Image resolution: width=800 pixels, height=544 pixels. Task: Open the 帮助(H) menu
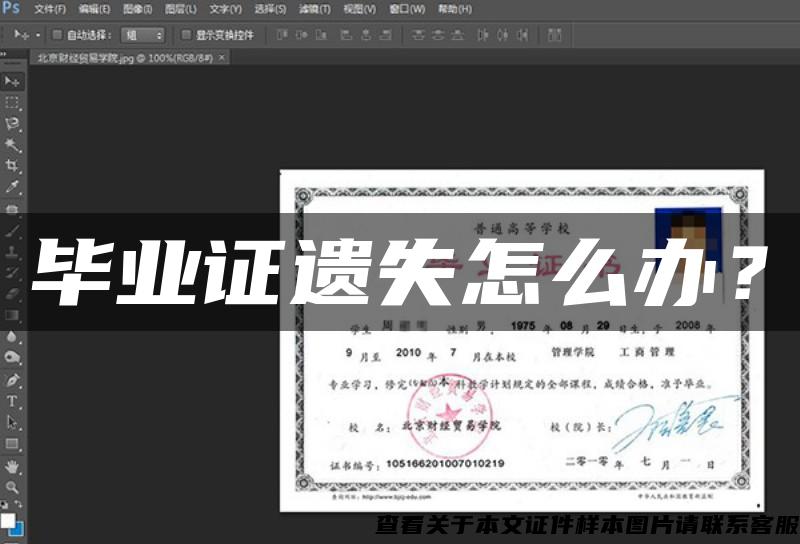click(x=455, y=9)
